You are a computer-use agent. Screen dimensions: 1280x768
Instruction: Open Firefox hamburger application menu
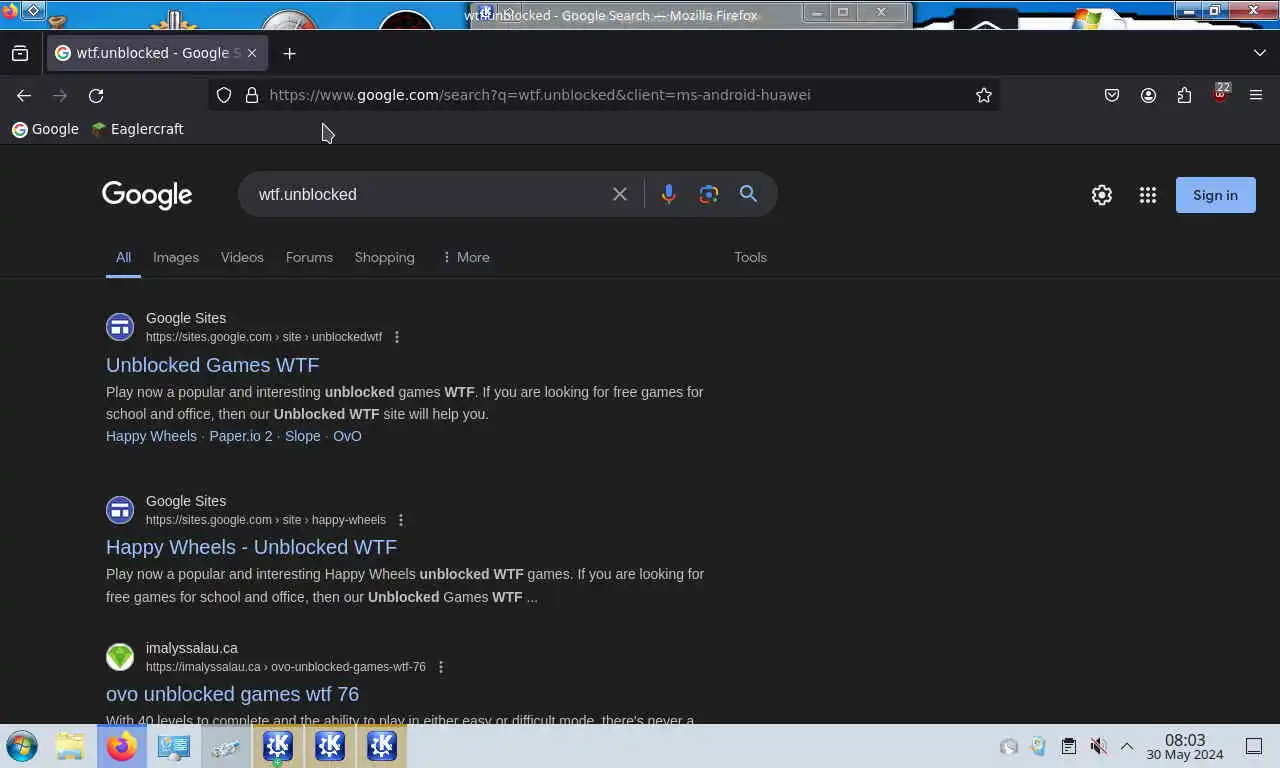pyautogui.click(x=1256, y=95)
